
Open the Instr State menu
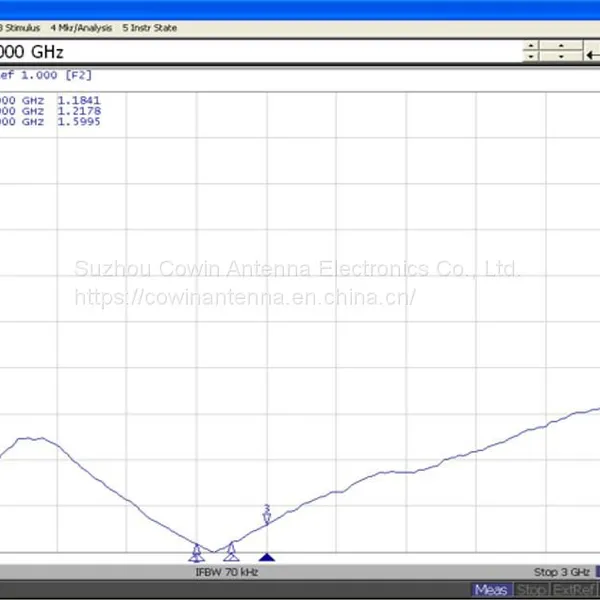click(x=150, y=28)
